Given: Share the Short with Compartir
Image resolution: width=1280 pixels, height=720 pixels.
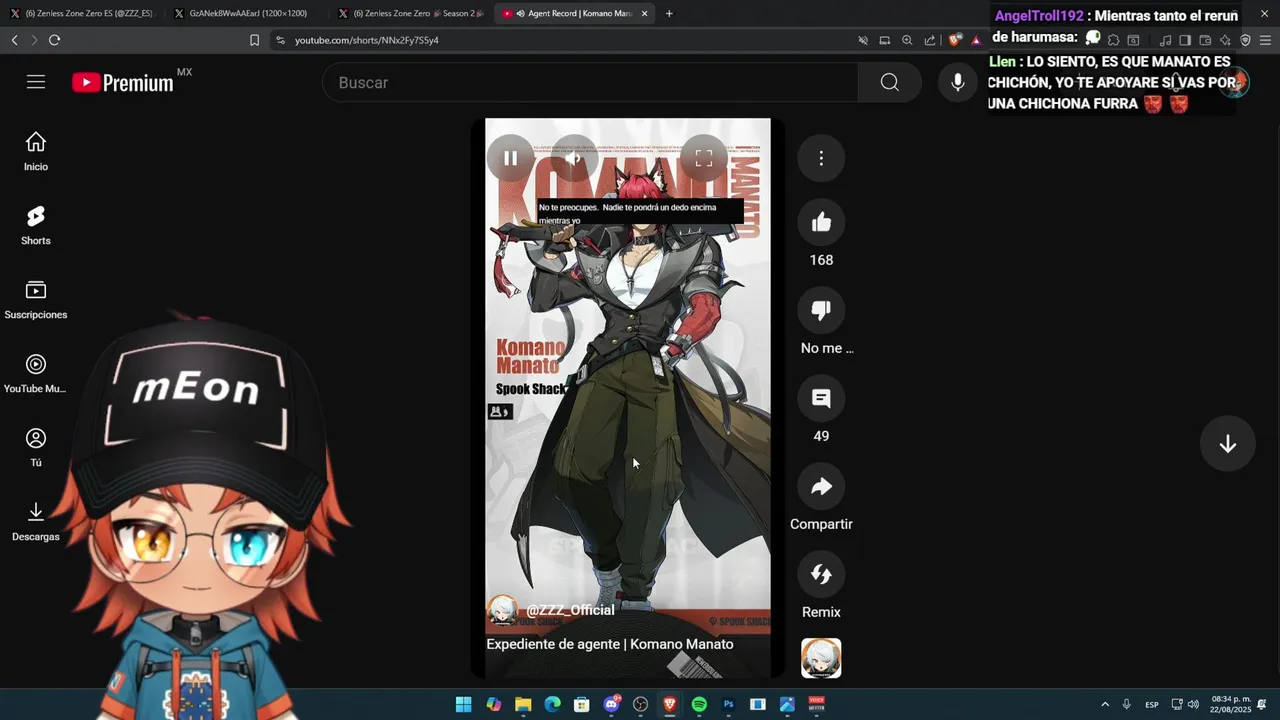Looking at the screenshot, I should [x=821, y=487].
